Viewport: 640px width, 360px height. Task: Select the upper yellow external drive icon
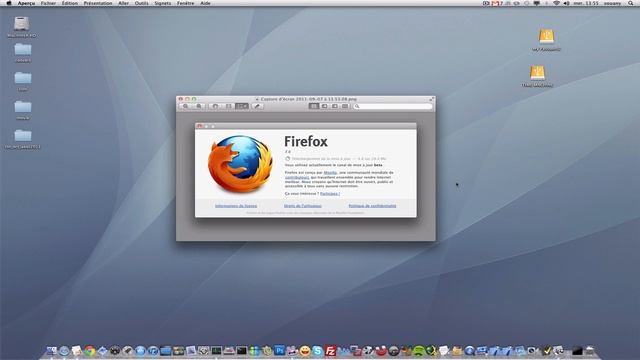click(x=546, y=37)
